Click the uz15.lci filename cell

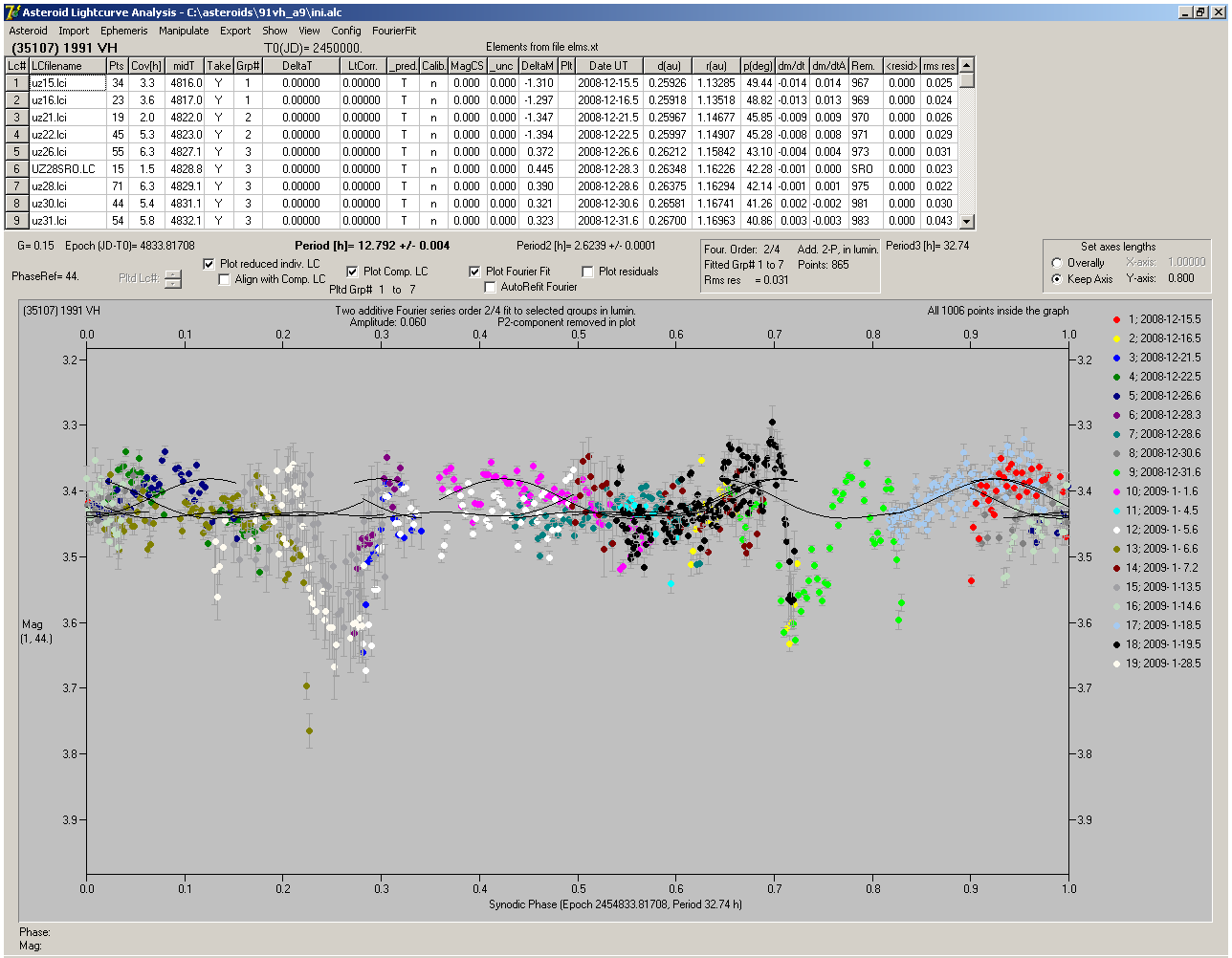pos(67,83)
